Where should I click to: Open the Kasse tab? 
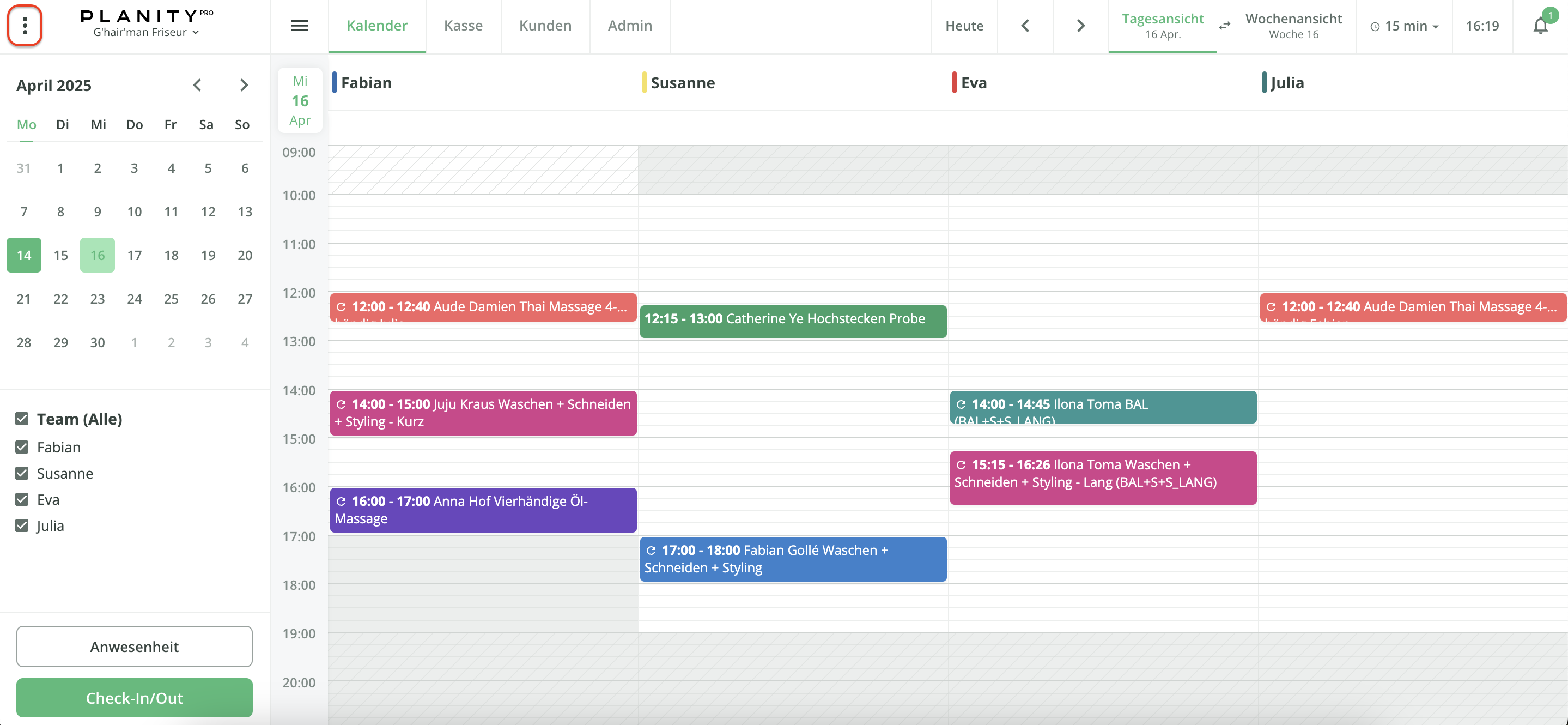[463, 26]
